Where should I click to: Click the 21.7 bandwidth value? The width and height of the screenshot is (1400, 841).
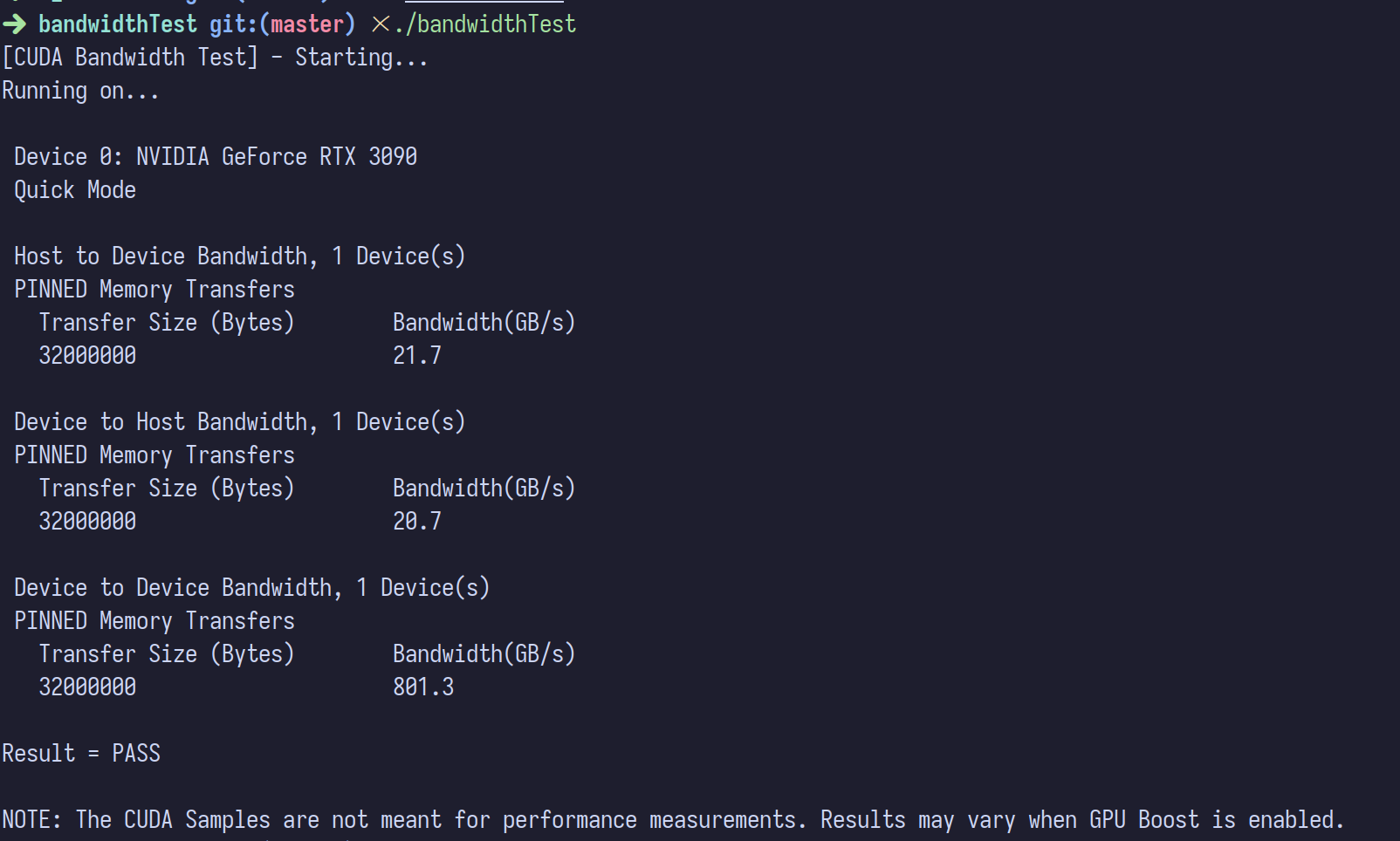[417, 356]
